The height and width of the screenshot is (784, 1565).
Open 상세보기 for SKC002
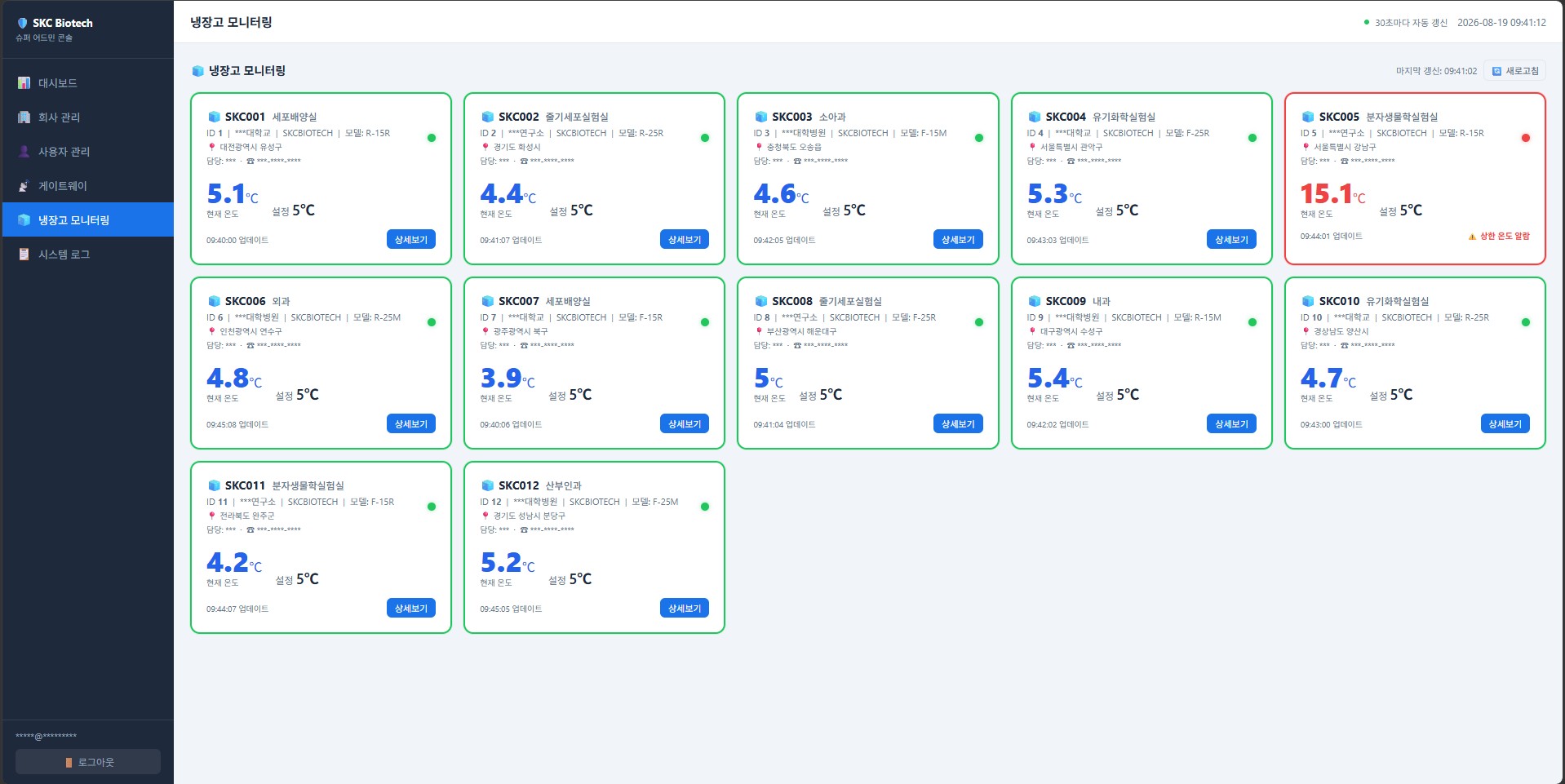tap(684, 240)
